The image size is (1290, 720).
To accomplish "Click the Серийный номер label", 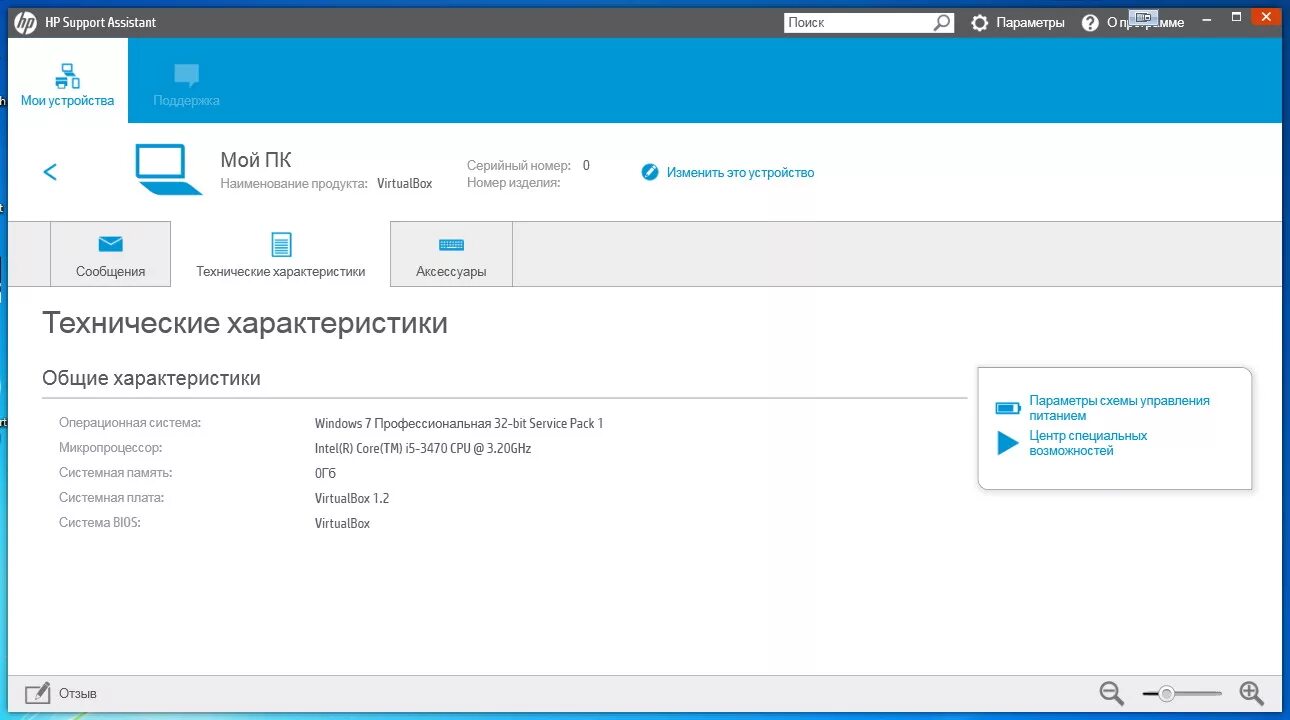I will click(519, 165).
